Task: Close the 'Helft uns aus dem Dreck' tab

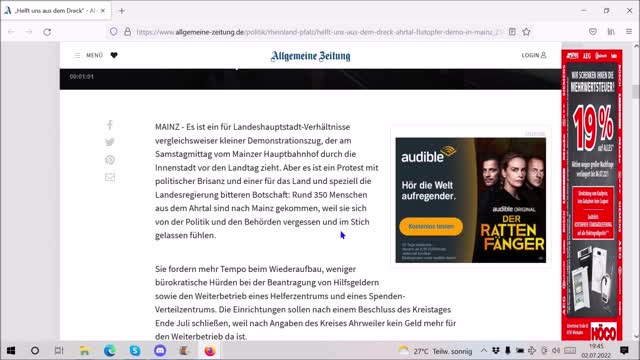Action: pos(103,11)
